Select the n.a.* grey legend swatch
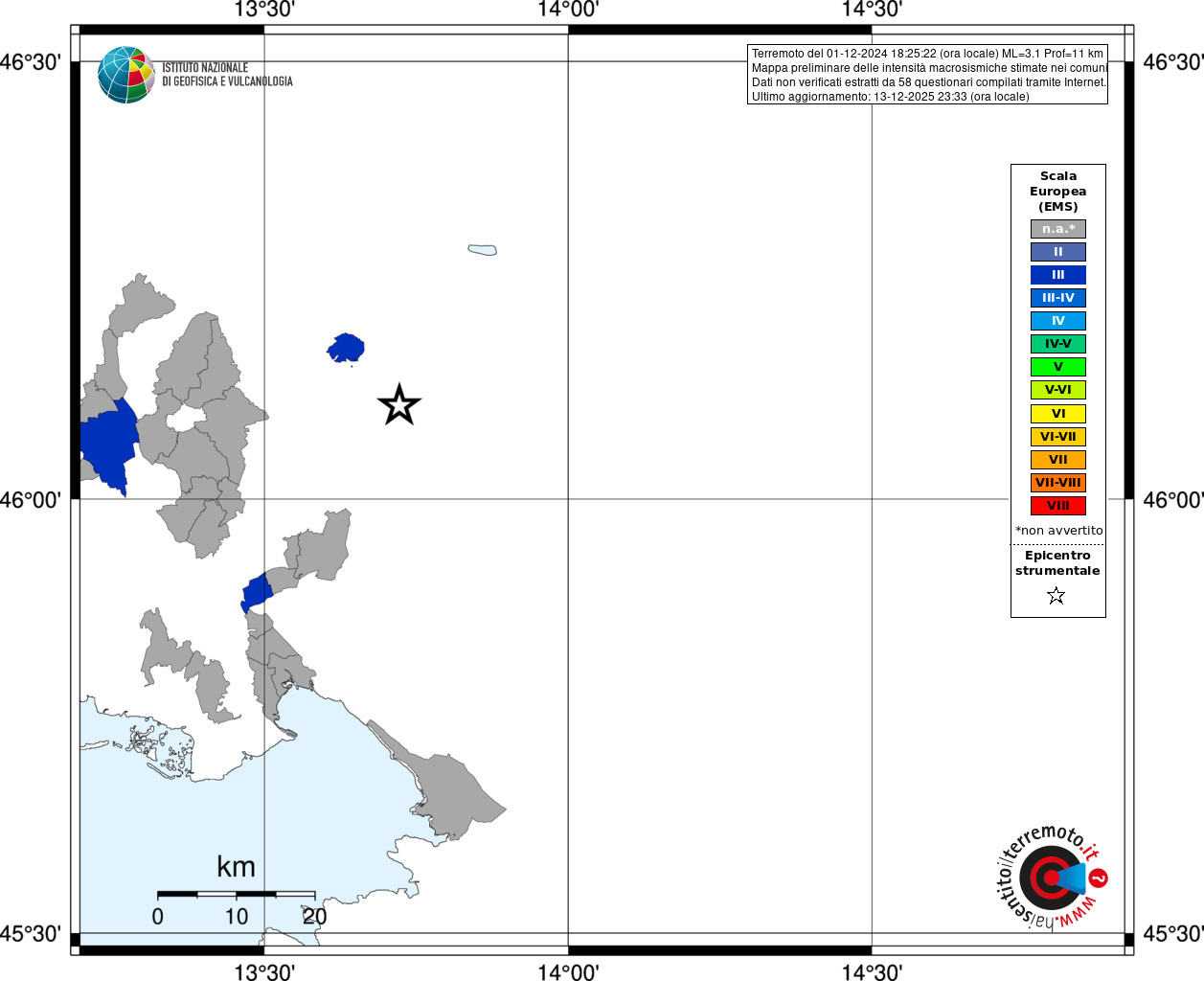This screenshot has height=981, width=1204. click(1058, 229)
